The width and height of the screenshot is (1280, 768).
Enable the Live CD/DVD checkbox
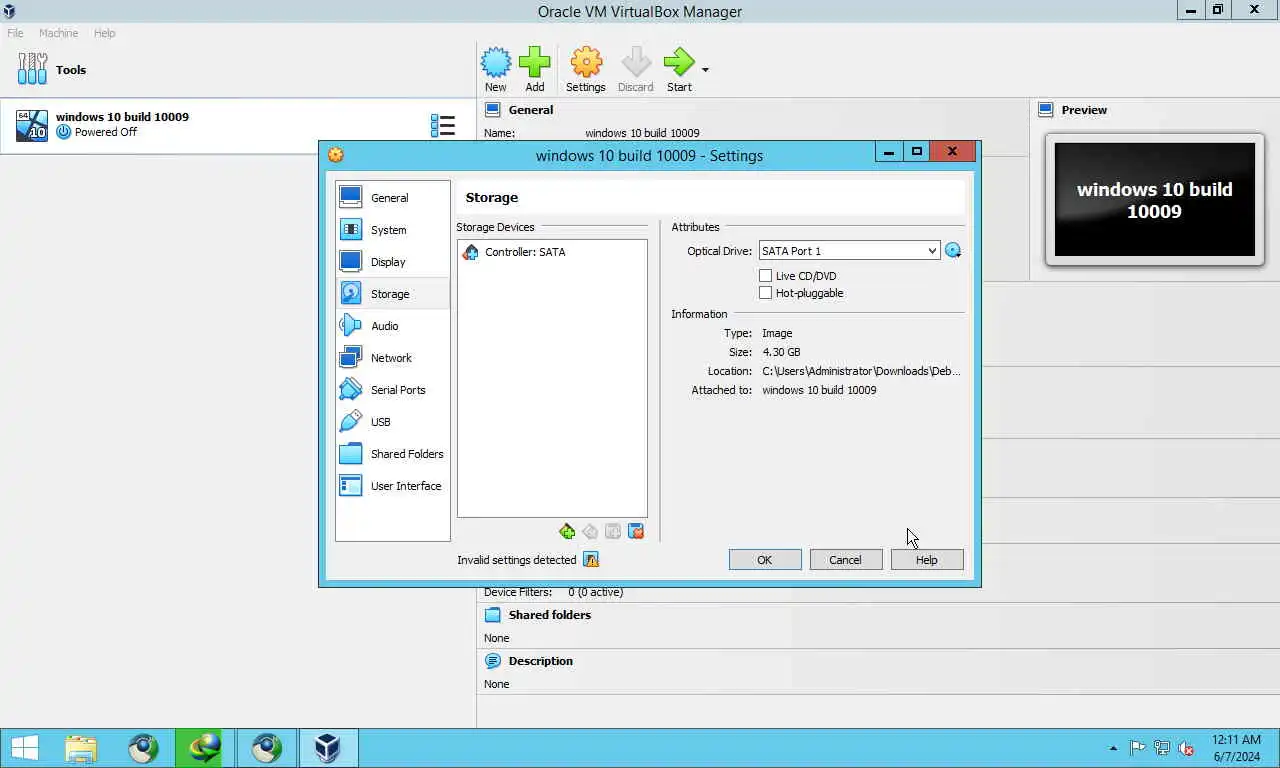click(766, 276)
